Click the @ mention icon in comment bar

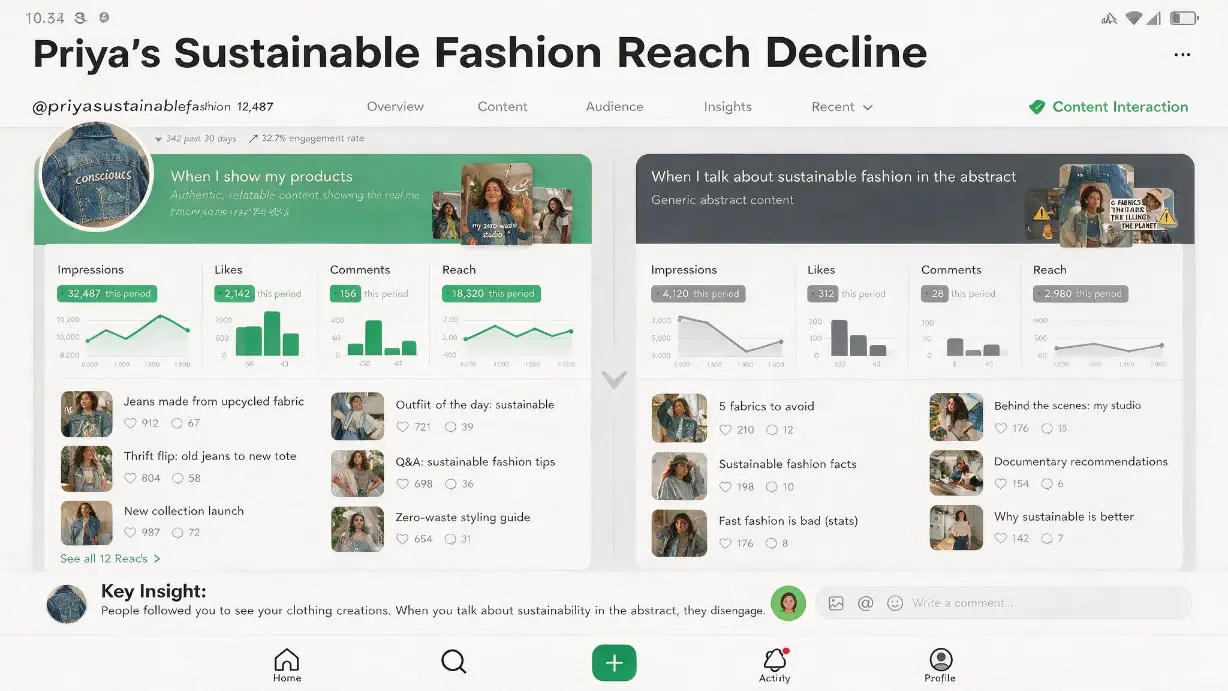point(866,603)
